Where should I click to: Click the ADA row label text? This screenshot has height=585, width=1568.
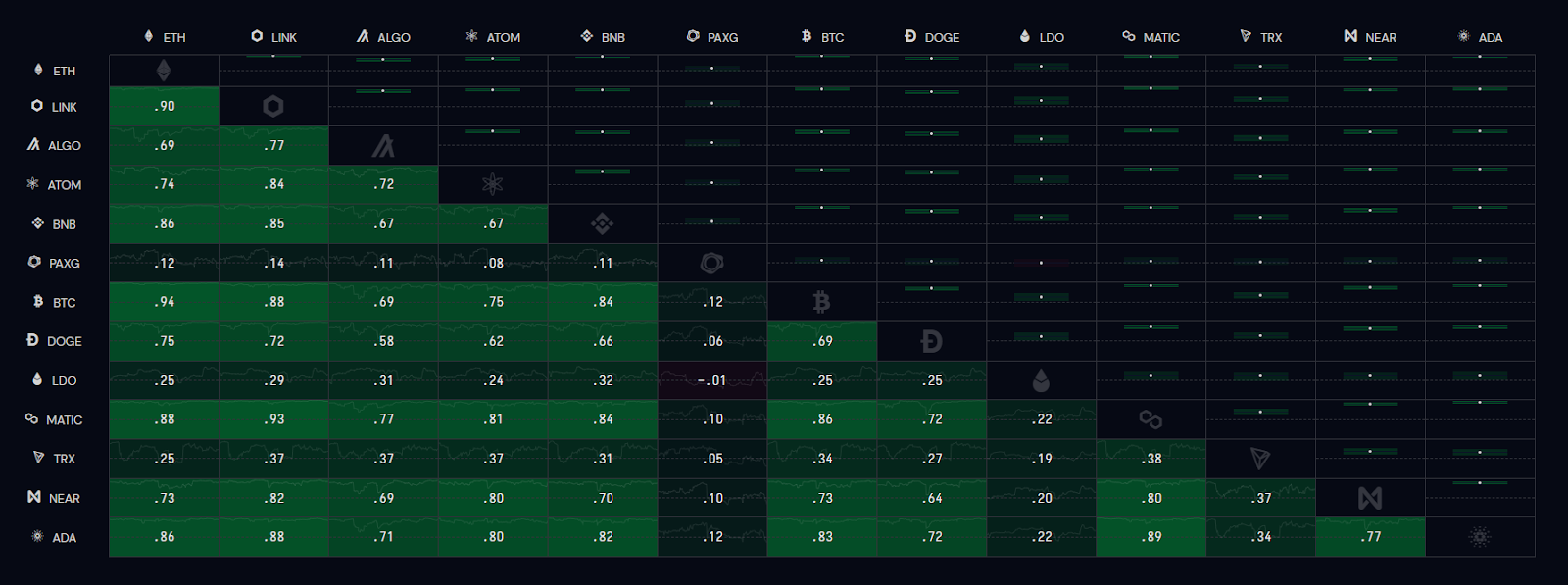pyautogui.click(x=65, y=537)
